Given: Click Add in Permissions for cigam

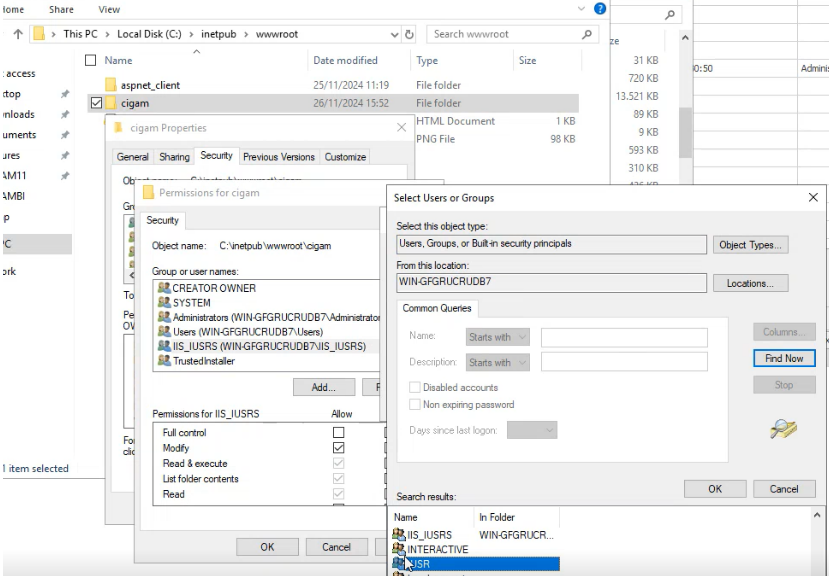Looking at the screenshot, I should (x=324, y=388).
